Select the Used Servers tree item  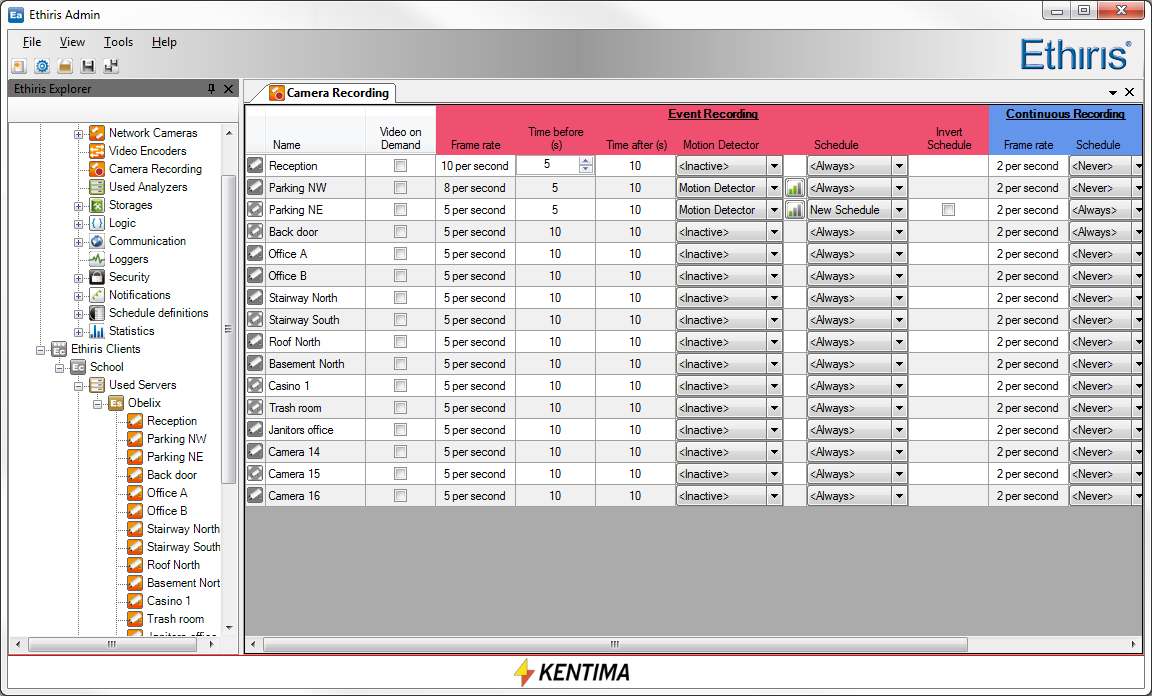(143, 385)
